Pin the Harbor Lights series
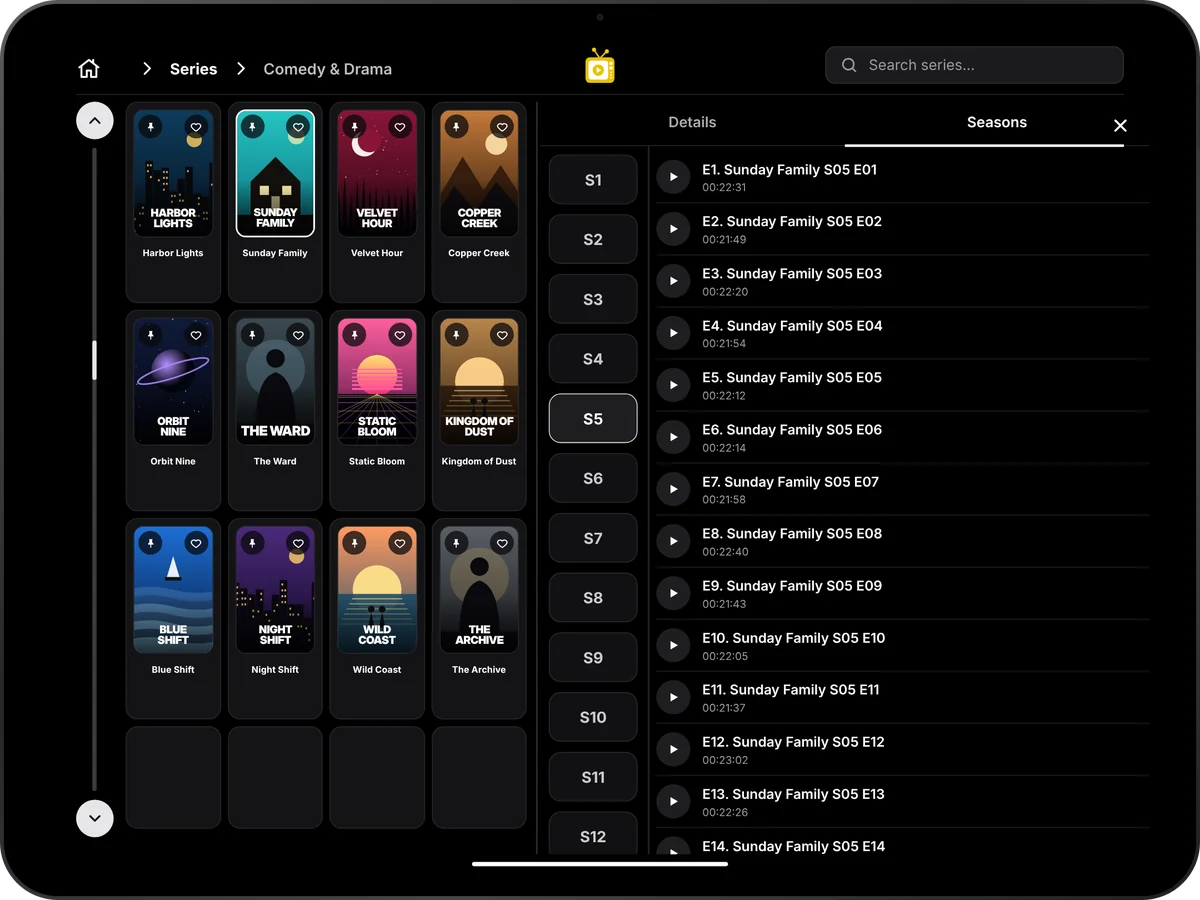Screen dimensions: 1200x900 (x=150, y=127)
